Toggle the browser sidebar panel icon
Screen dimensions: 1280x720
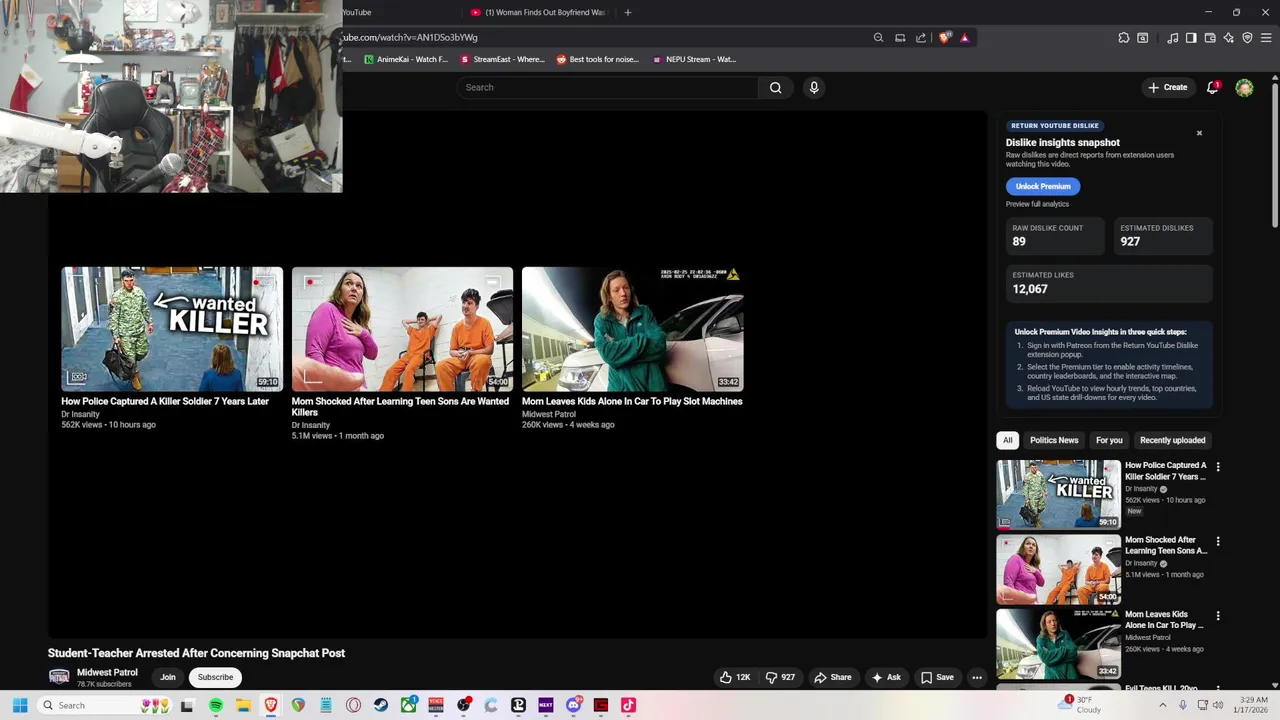pyautogui.click(x=1191, y=38)
